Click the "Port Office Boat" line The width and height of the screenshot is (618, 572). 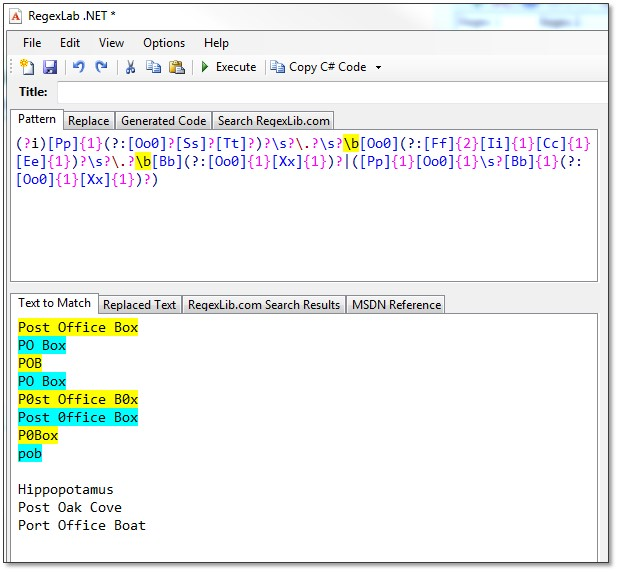[x=82, y=525]
